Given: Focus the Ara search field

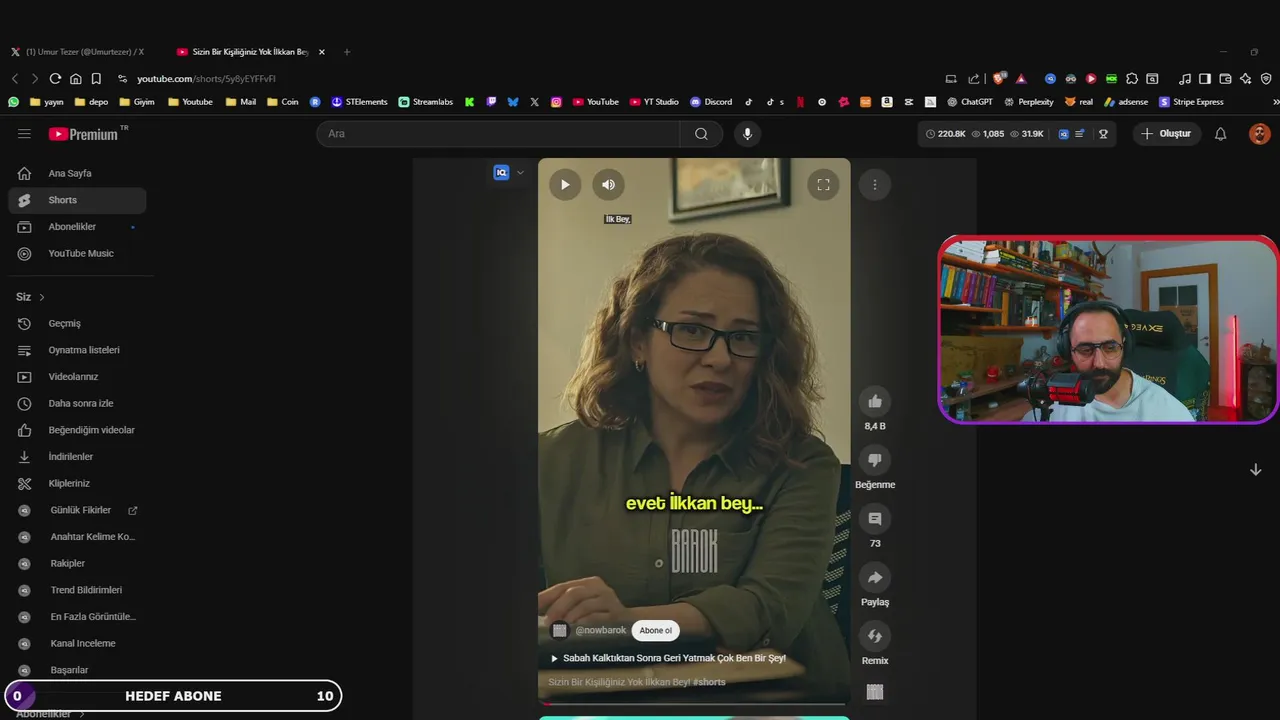Looking at the screenshot, I should point(498,134).
